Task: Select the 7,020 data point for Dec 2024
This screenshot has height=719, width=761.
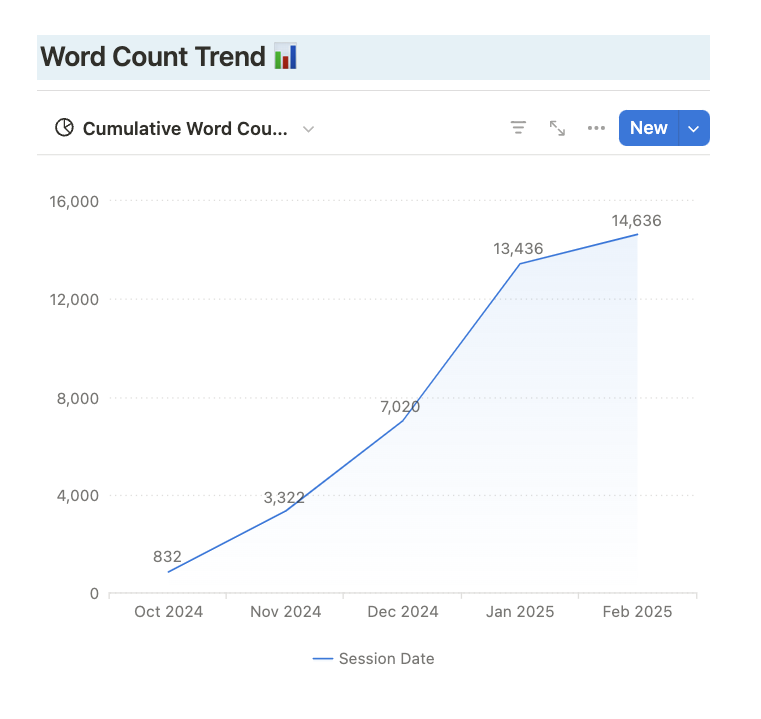Action: pyautogui.click(x=402, y=421)
